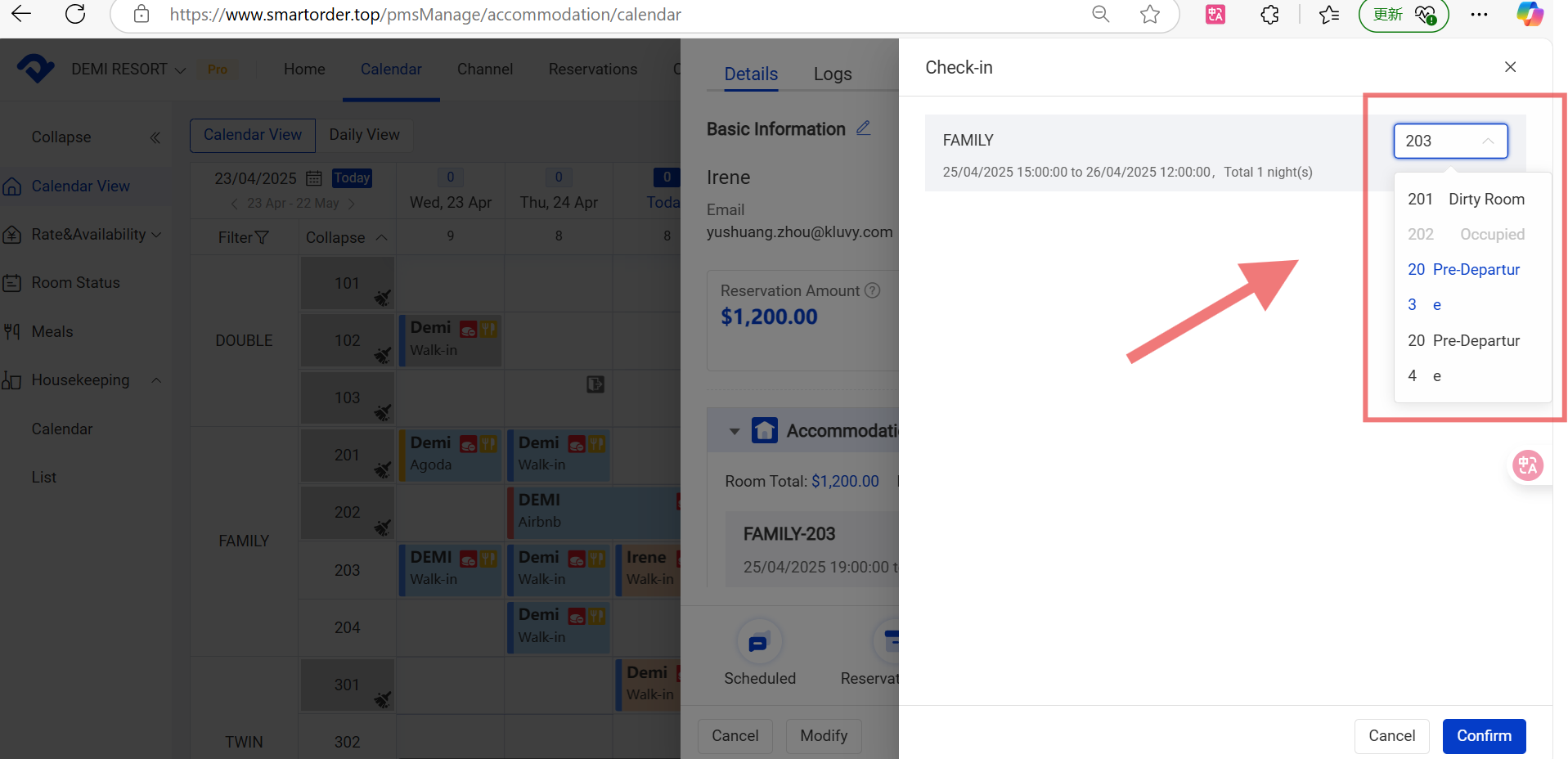Switch to Daily View
The width and height of the screenshot is (1568, 759).
(364, 135)
